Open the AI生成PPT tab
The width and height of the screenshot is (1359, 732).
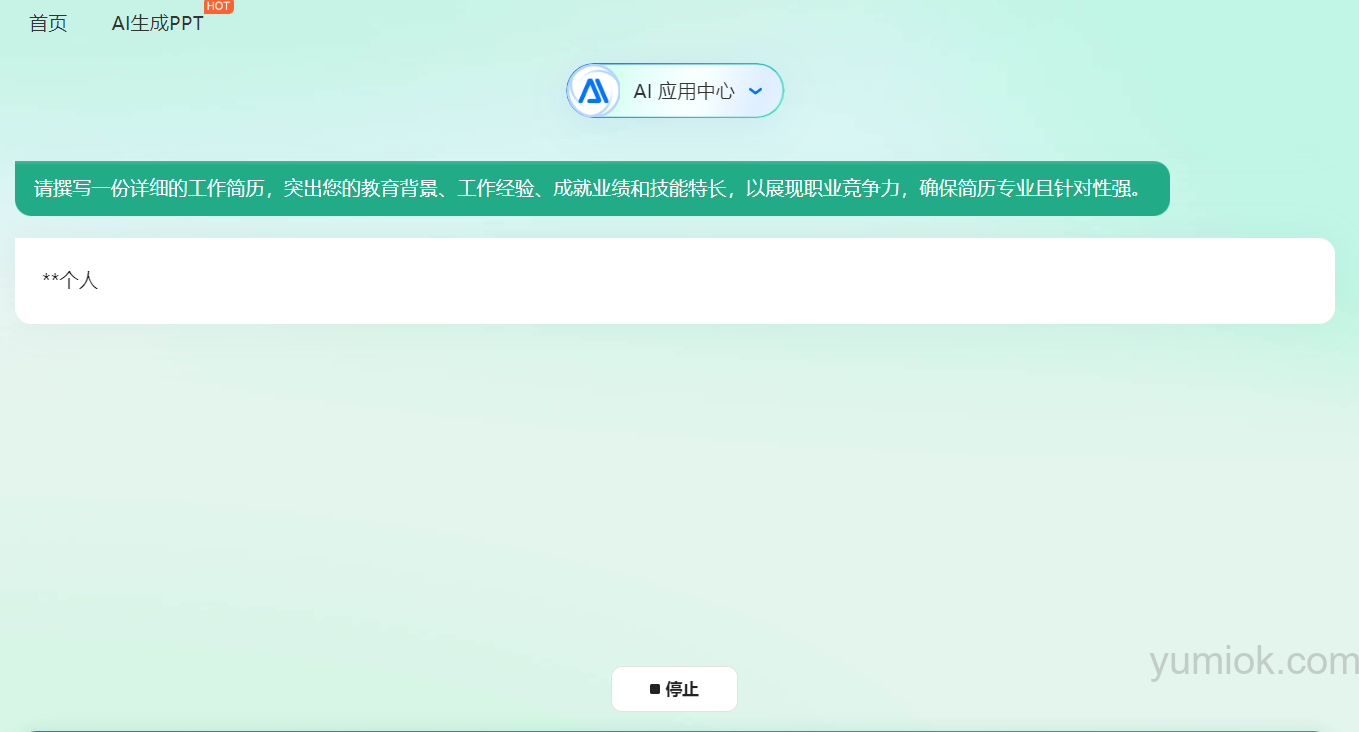(x=157, y=24)
